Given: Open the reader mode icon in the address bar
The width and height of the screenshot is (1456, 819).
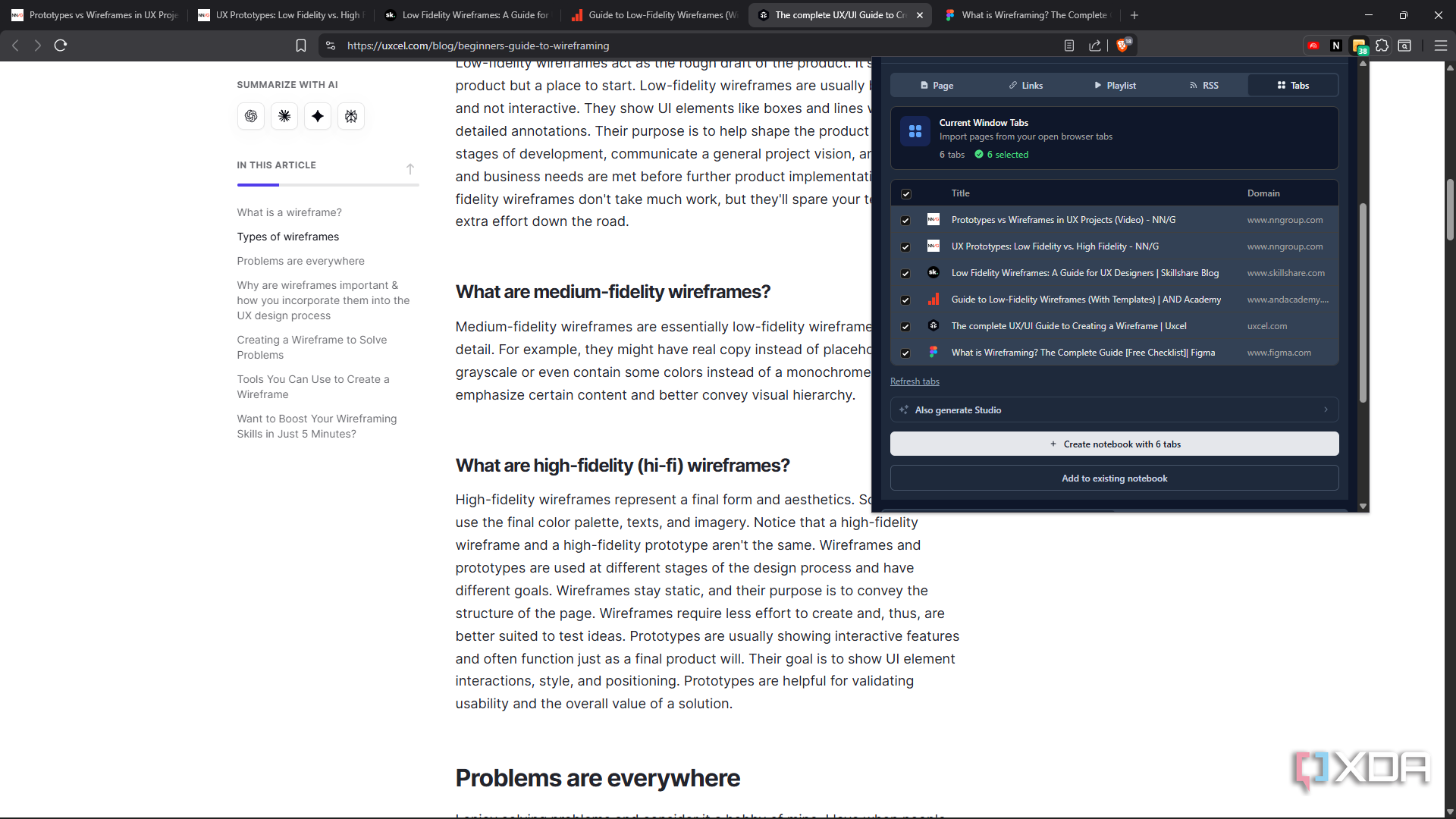Looking at the screenshot, I should point(1069,45).
